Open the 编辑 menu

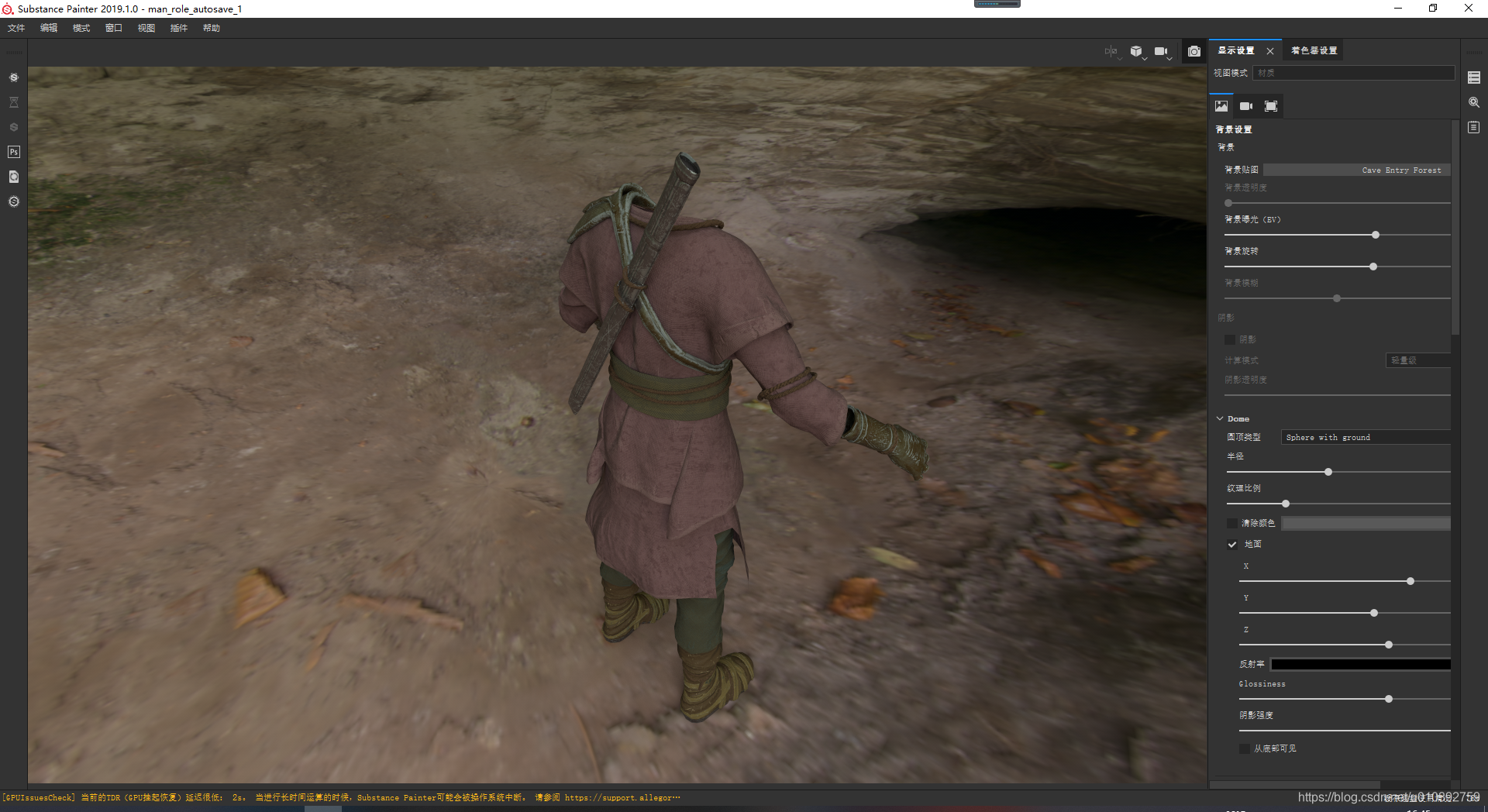pyautogui.click(x=49, y=28)
